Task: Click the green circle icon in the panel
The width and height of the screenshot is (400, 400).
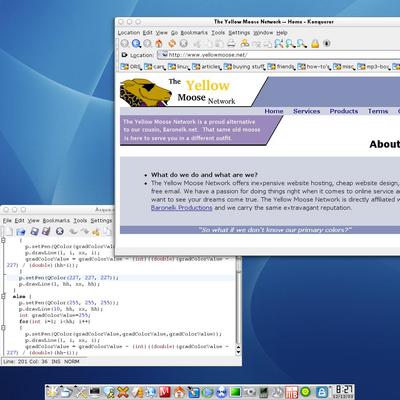Action: click(x=306, y=392)
